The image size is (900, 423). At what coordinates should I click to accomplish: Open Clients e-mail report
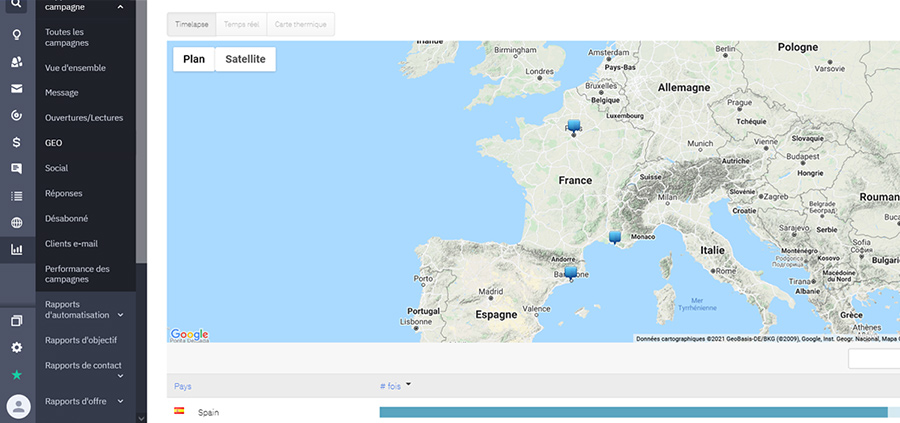(x=71, y=244)
